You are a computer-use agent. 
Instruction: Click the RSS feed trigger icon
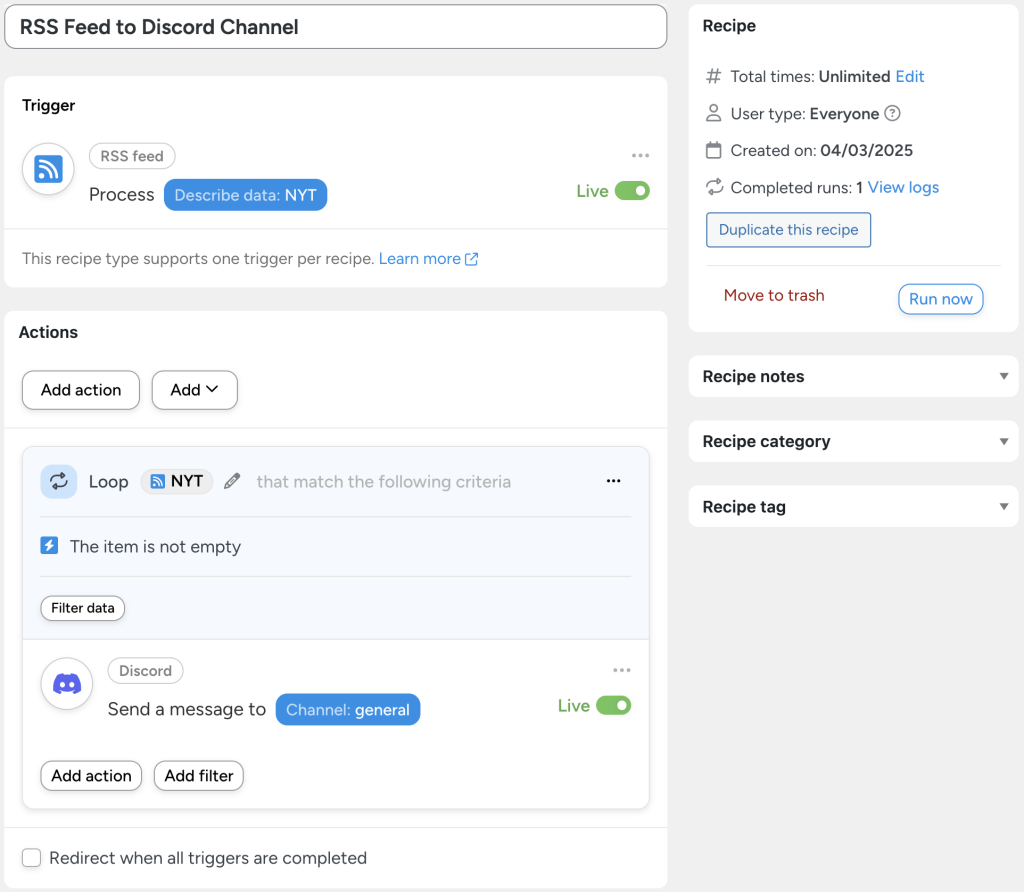[47, 169]
